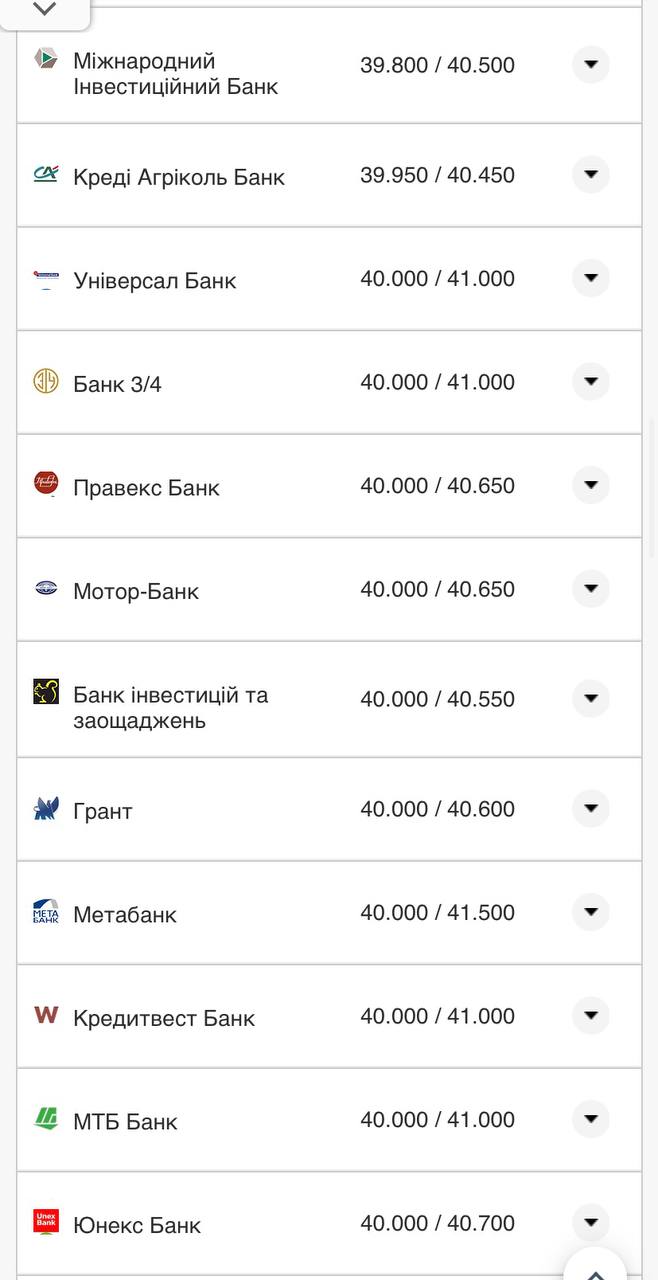
Task: Click the Мотор-Банк oval logo
Action: click(x=45, y=589)
